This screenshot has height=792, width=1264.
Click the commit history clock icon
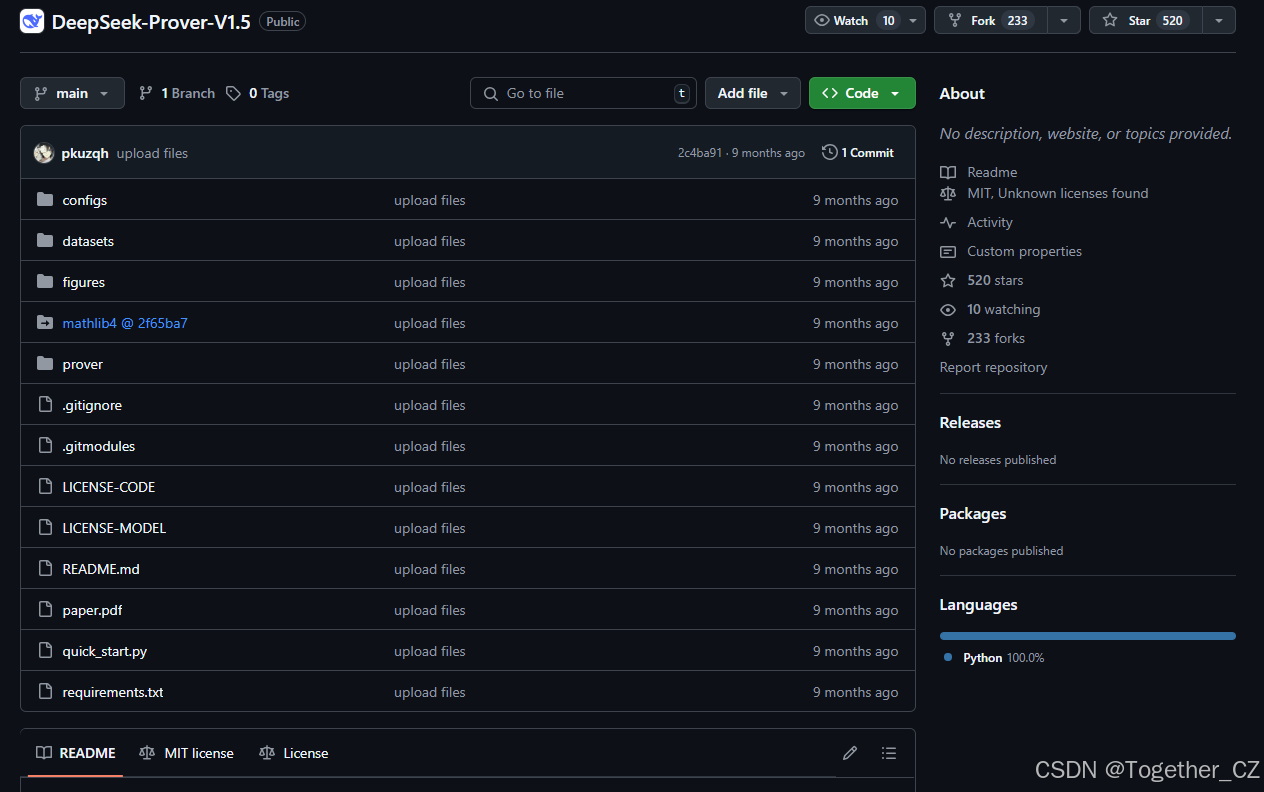point(830,153)
